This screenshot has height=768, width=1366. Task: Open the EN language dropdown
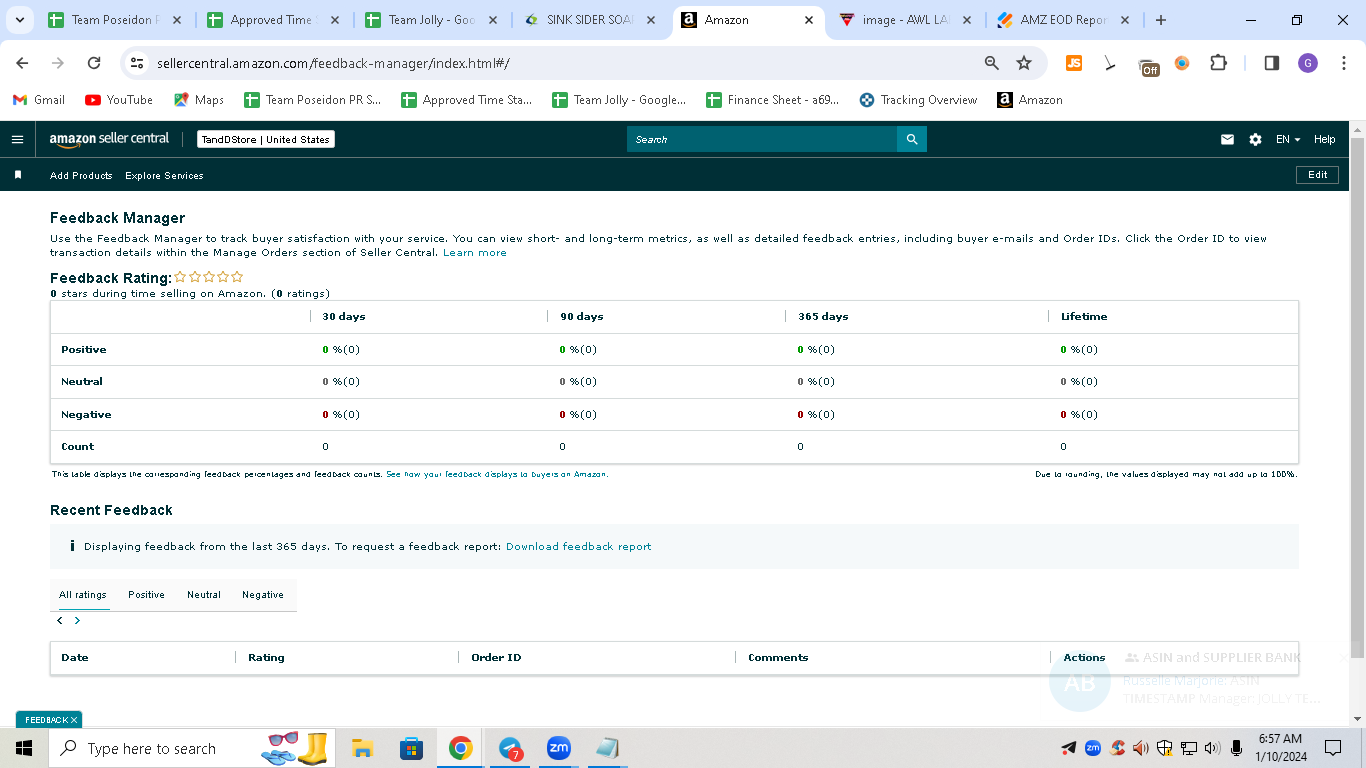coord(1288,140)
